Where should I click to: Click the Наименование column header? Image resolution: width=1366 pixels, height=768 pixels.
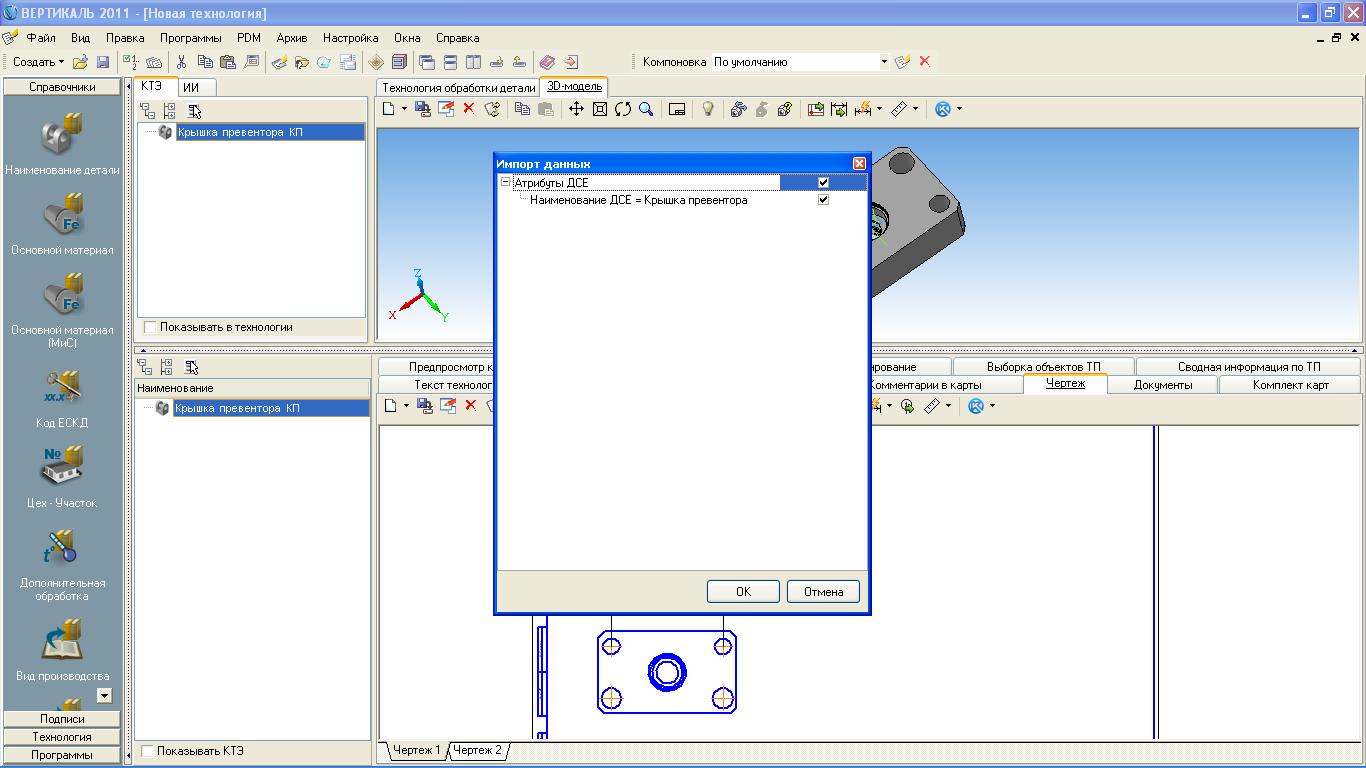click(x=252, y=387)
